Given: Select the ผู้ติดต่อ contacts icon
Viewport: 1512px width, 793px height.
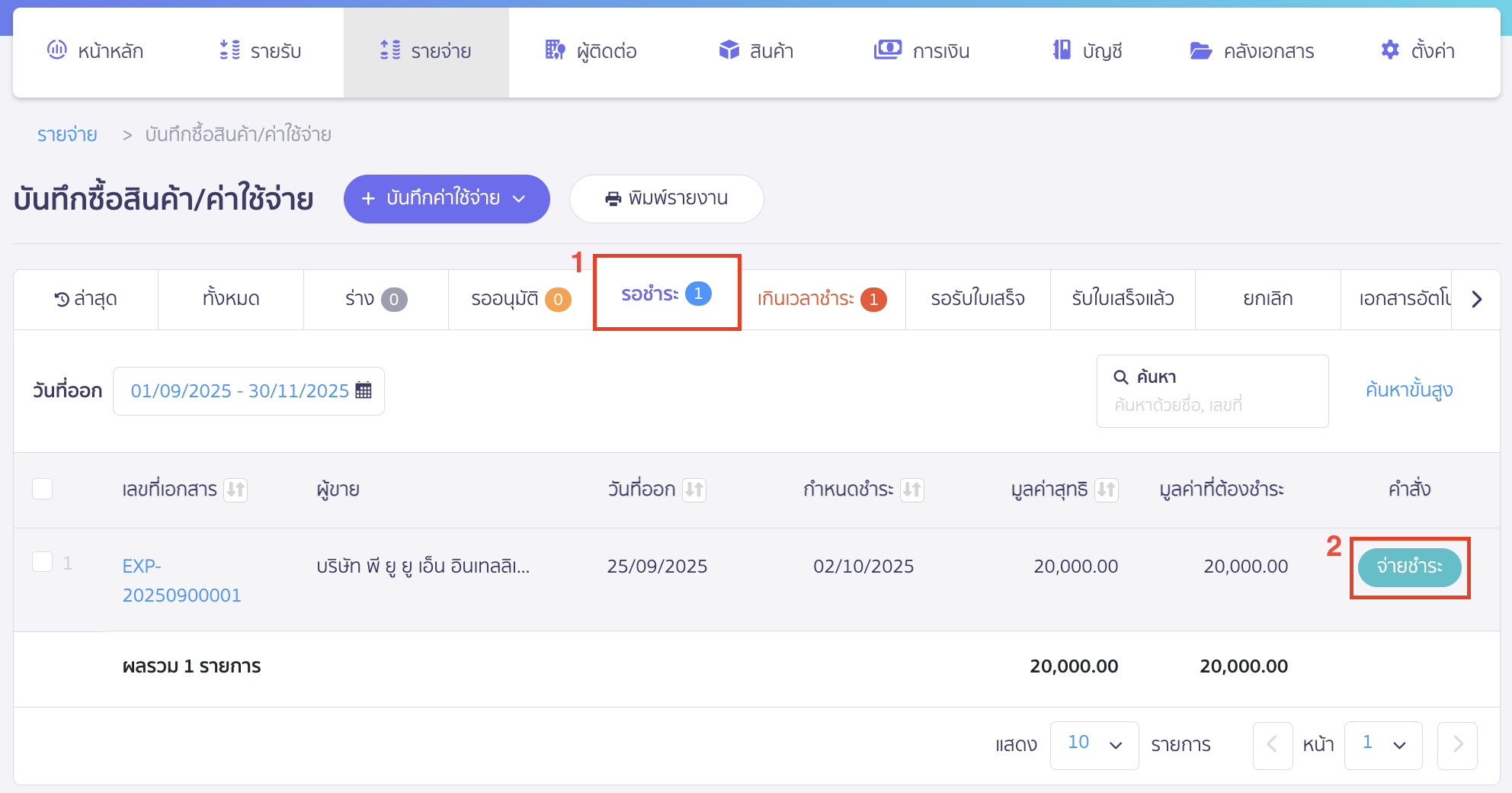Looking at the screenshot, I should [x=554, y=50].
